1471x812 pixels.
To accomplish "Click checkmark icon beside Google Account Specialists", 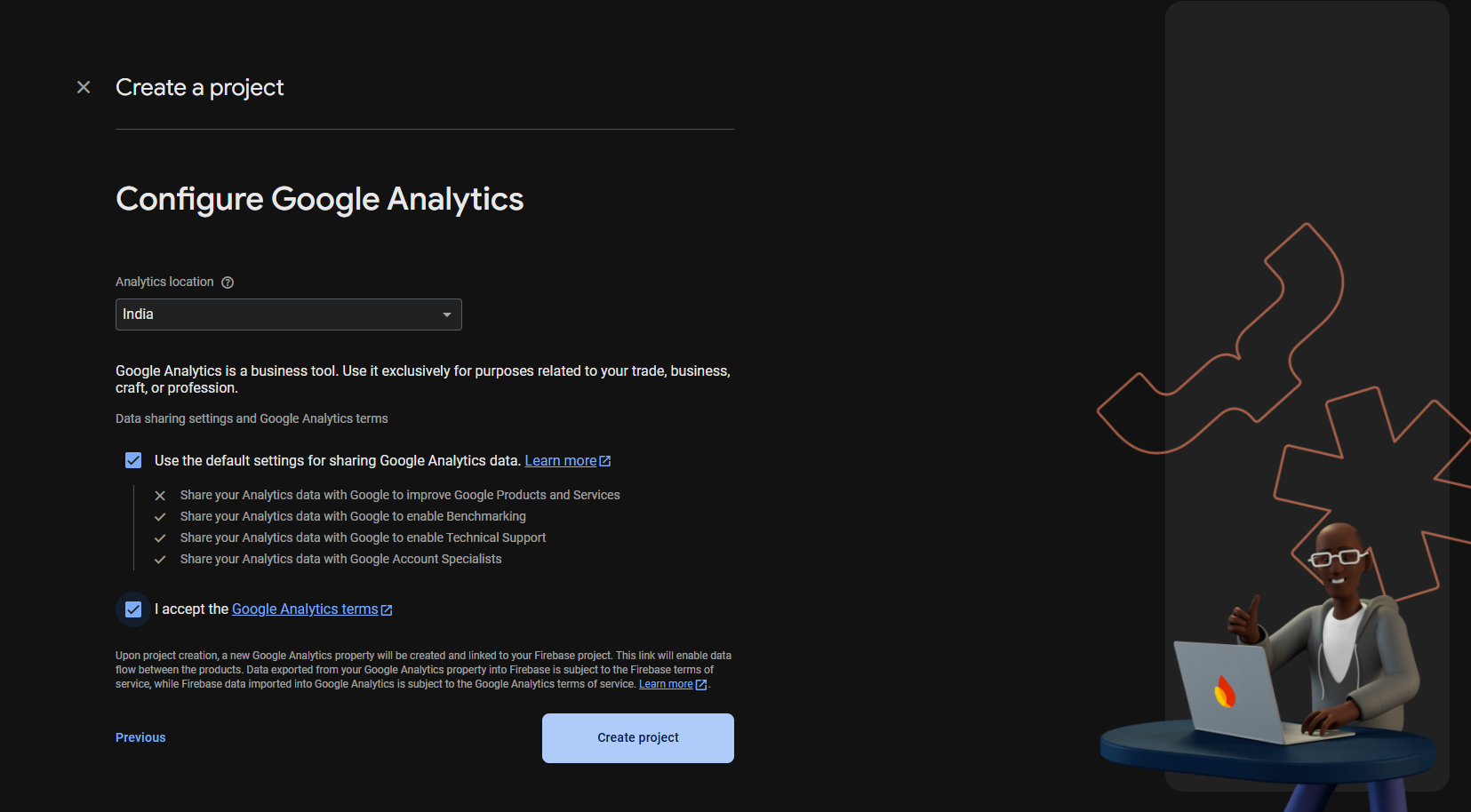I will tap(160, 560).
